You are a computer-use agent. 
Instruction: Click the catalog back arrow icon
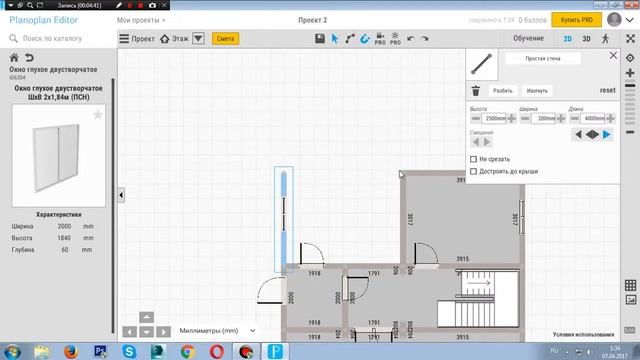tap(29, 57)
